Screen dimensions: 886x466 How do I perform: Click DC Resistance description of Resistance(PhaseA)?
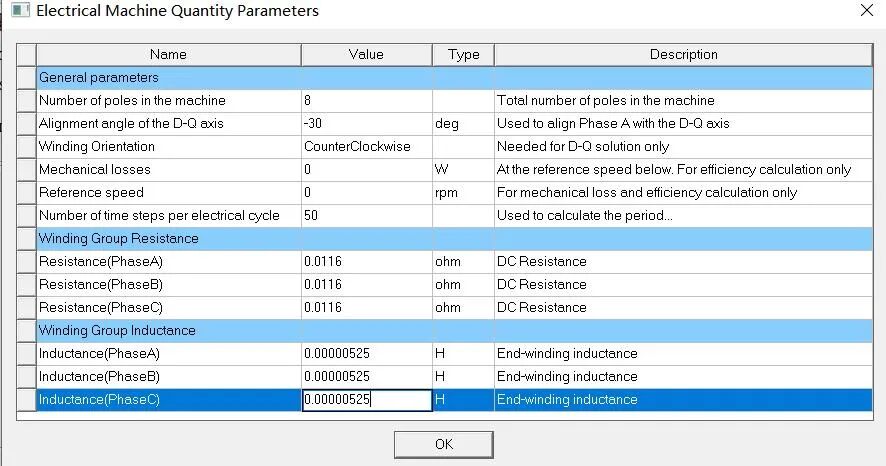pos(684,262)
